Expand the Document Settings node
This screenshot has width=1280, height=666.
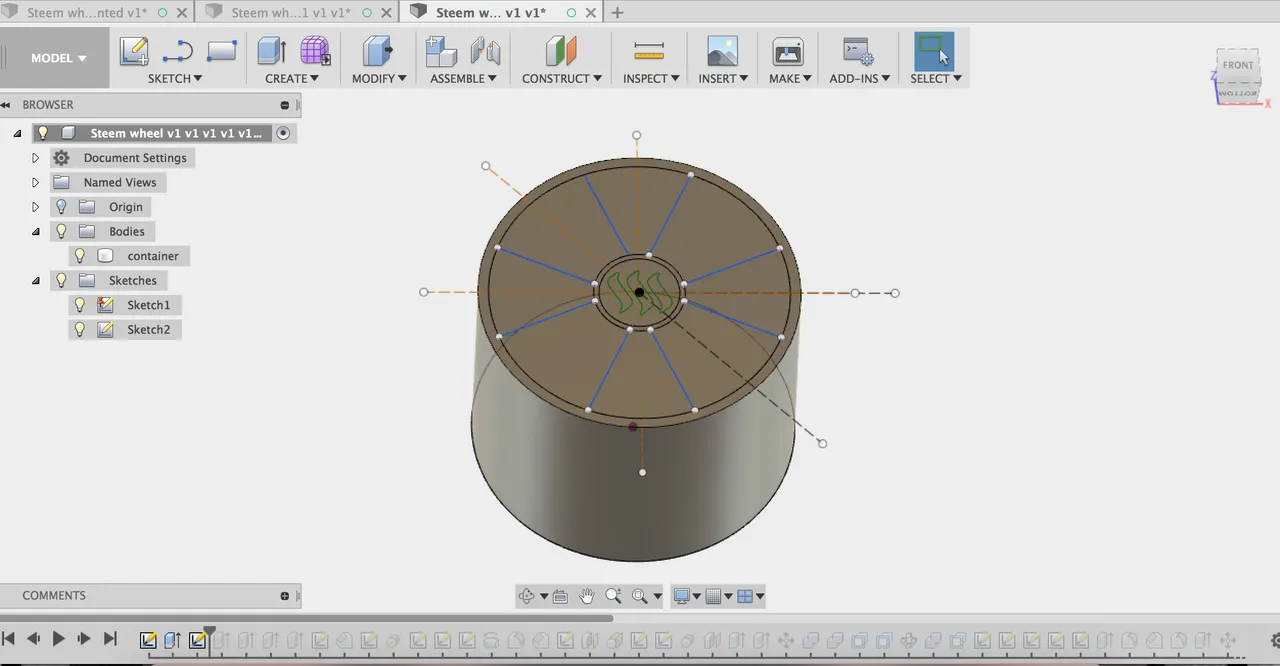click(x=35, y=158)
